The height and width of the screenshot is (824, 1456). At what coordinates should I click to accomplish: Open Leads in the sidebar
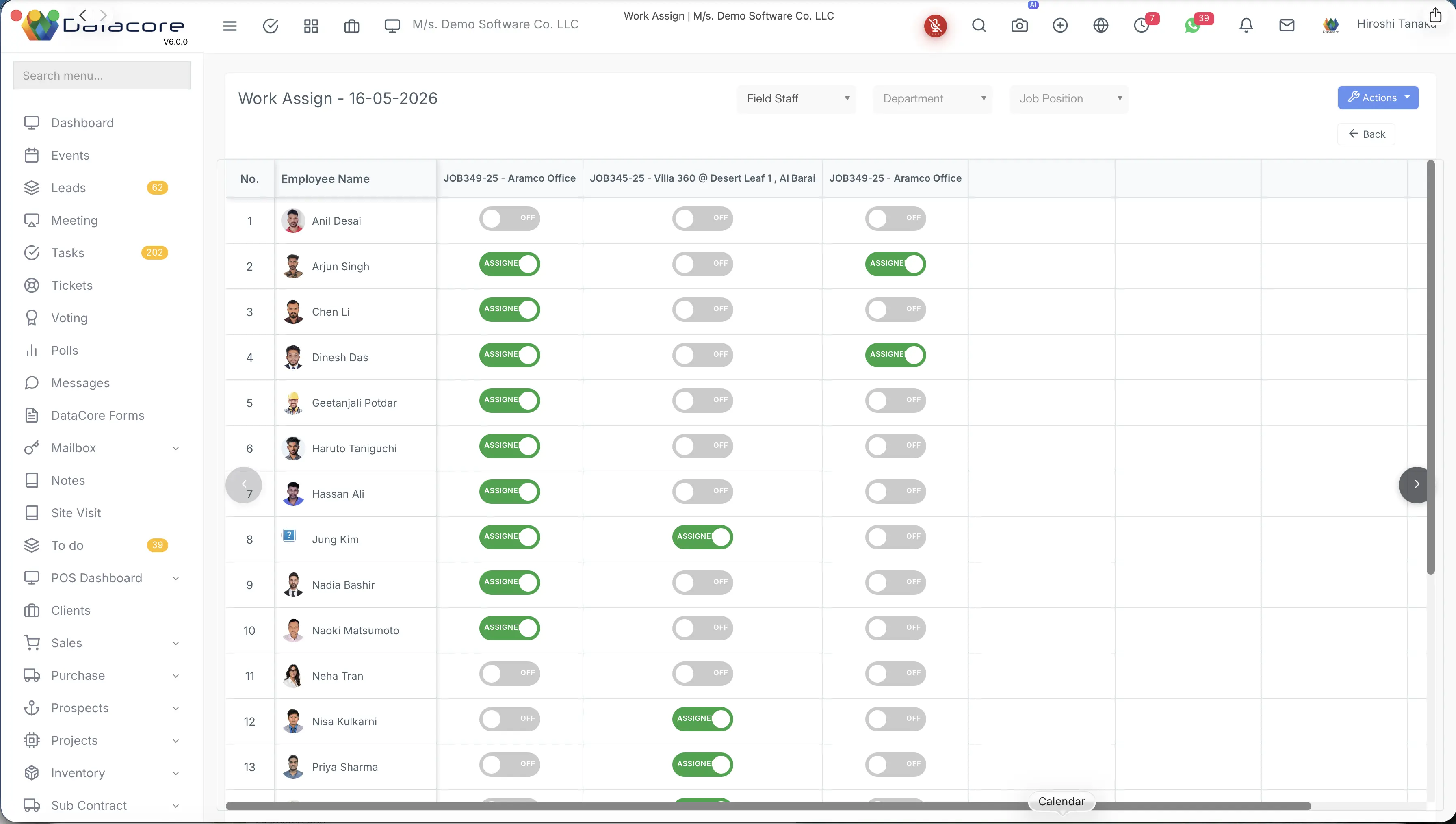tap(68, 188)
